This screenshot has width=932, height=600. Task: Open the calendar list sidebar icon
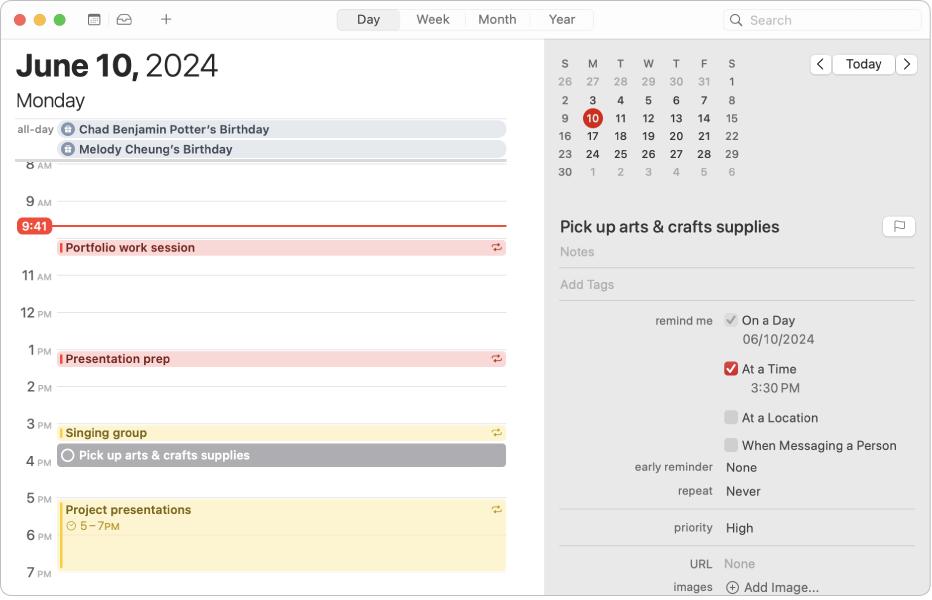click(x=94, y=19)
